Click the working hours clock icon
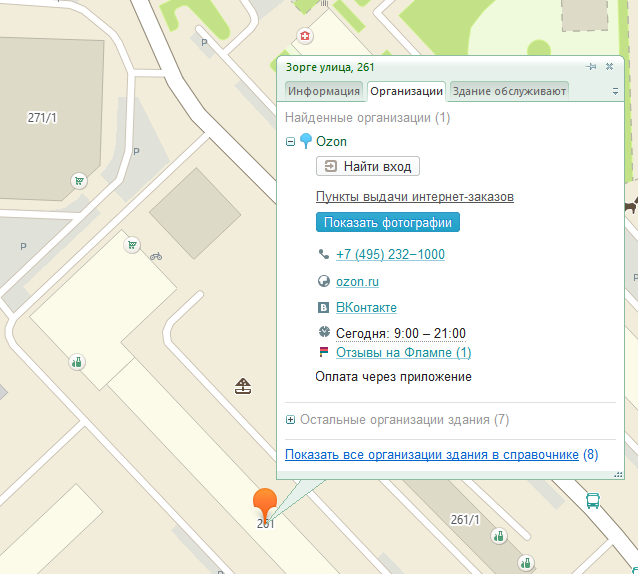Viewport: 638px width, 574px height. [324, 332]
